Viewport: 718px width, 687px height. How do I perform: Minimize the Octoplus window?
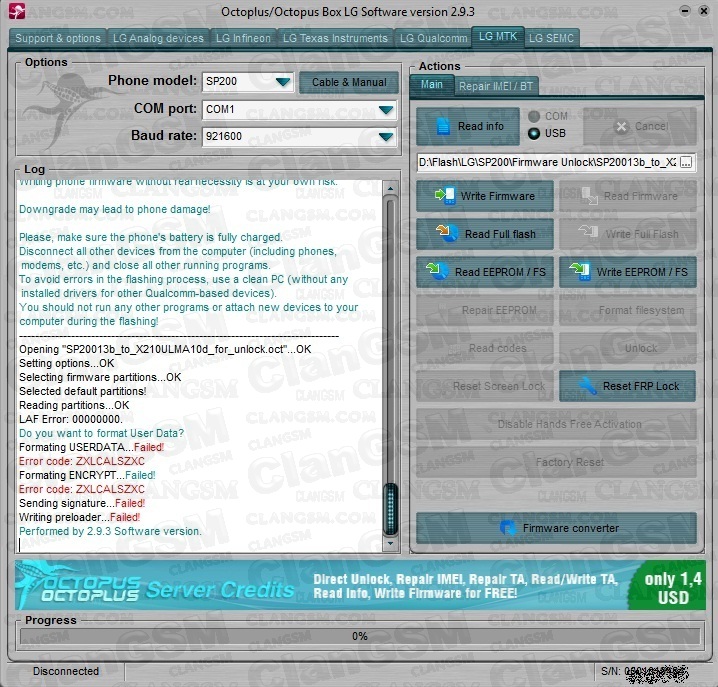[685, 11]
